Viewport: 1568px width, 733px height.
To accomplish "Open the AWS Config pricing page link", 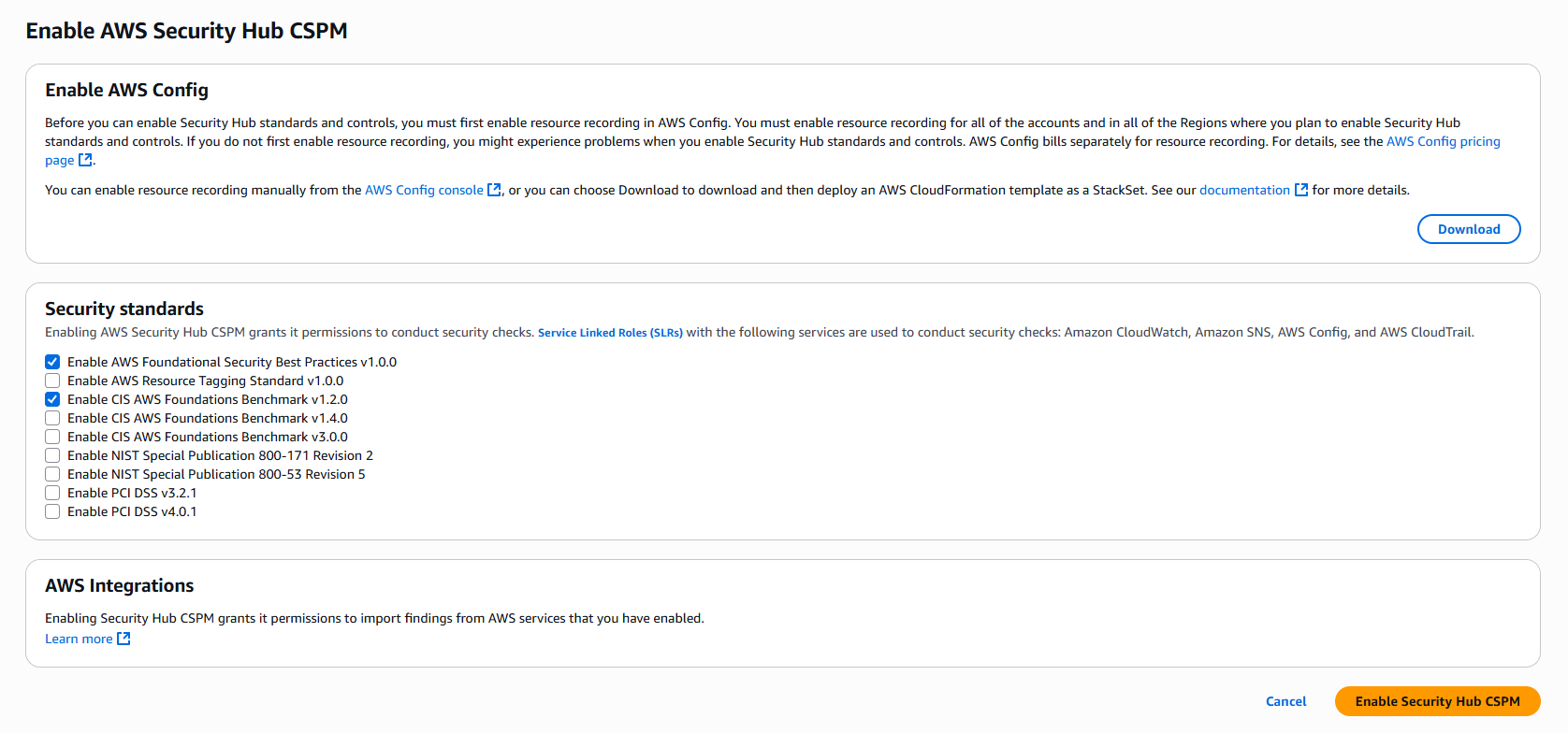I will 1443,141.
